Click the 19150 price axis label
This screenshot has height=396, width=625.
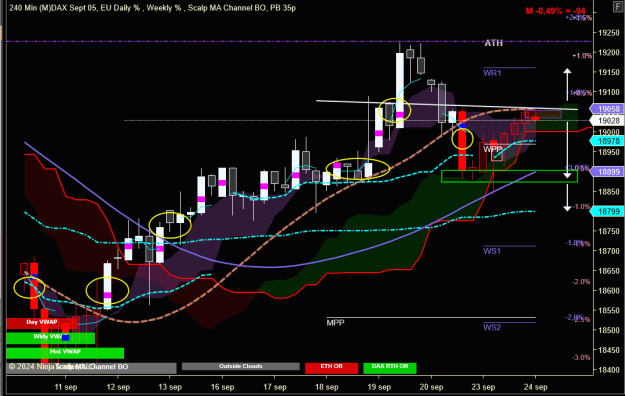click(x=609, y=73)
